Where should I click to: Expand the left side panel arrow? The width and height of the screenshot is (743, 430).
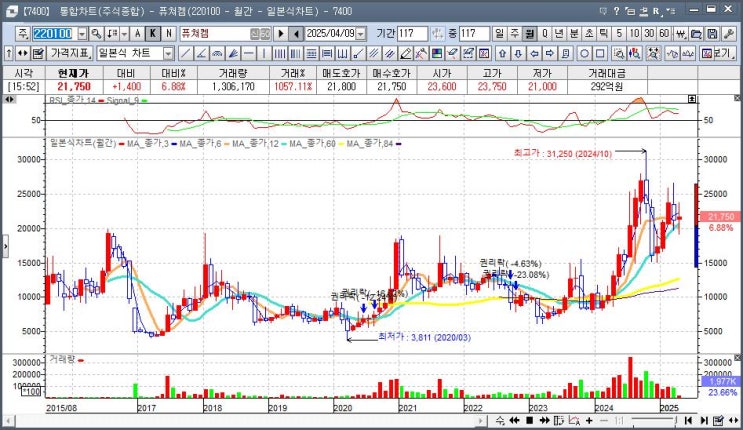[5, 246]
